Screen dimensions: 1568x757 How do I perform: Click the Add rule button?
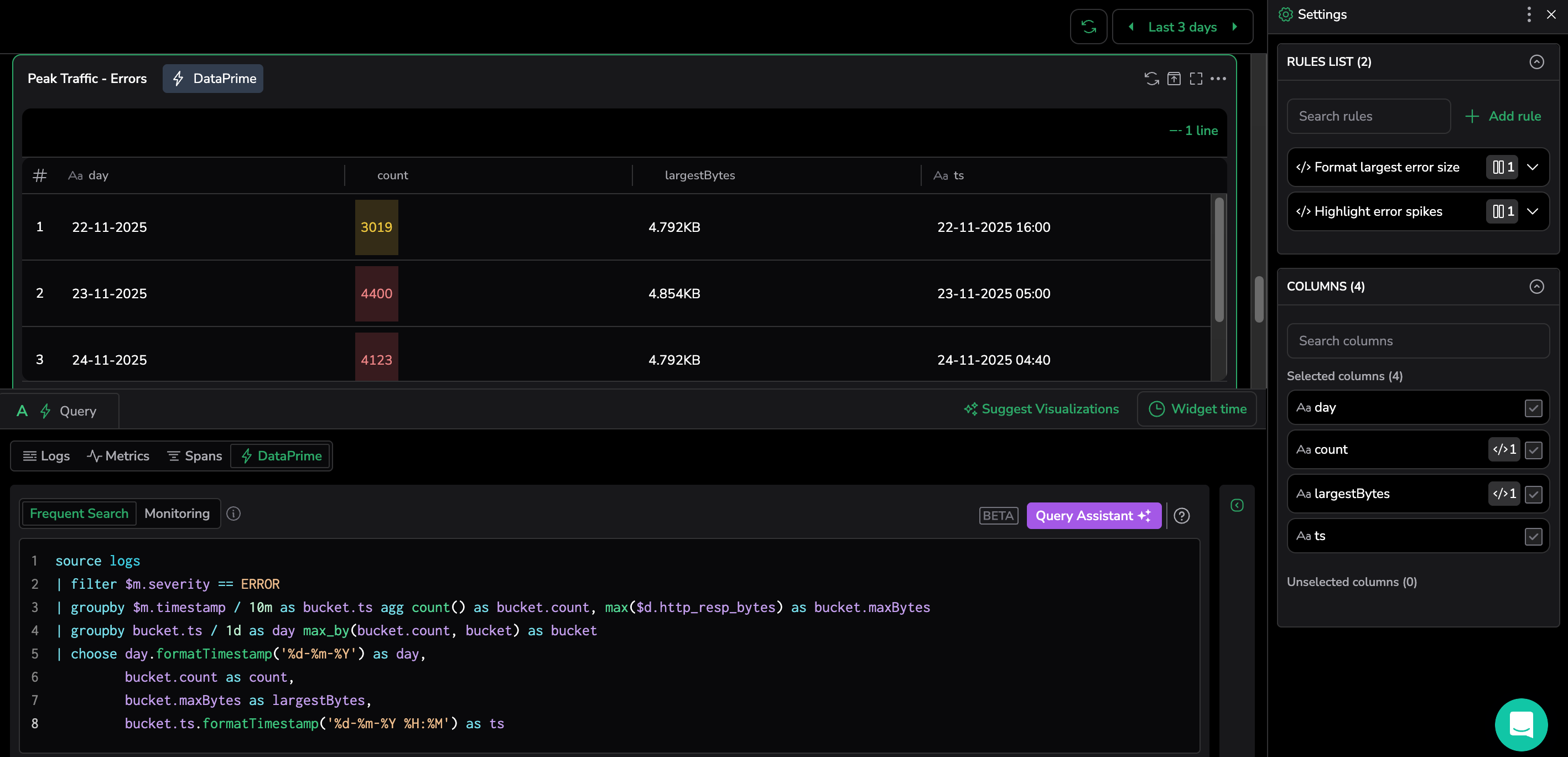(1503, 116)
